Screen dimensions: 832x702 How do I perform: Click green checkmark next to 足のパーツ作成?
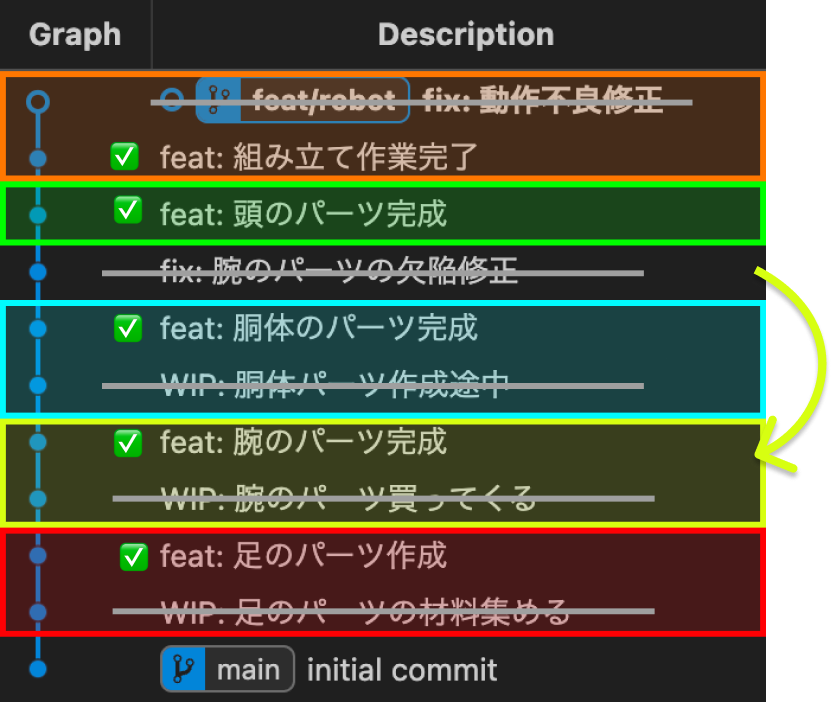click(x=134, y=557)
